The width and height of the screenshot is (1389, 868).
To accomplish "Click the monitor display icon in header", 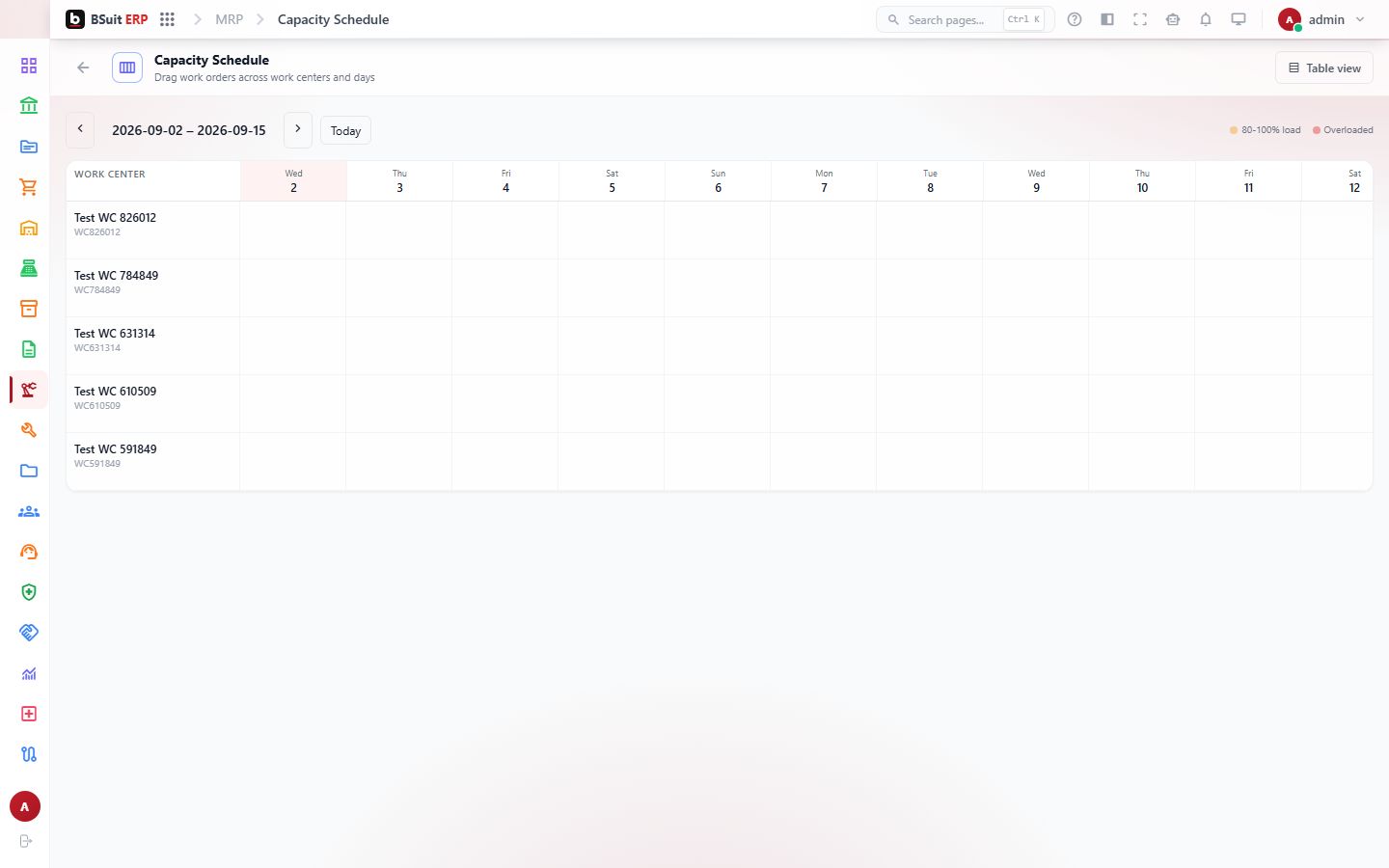I will click(1239, 19).
